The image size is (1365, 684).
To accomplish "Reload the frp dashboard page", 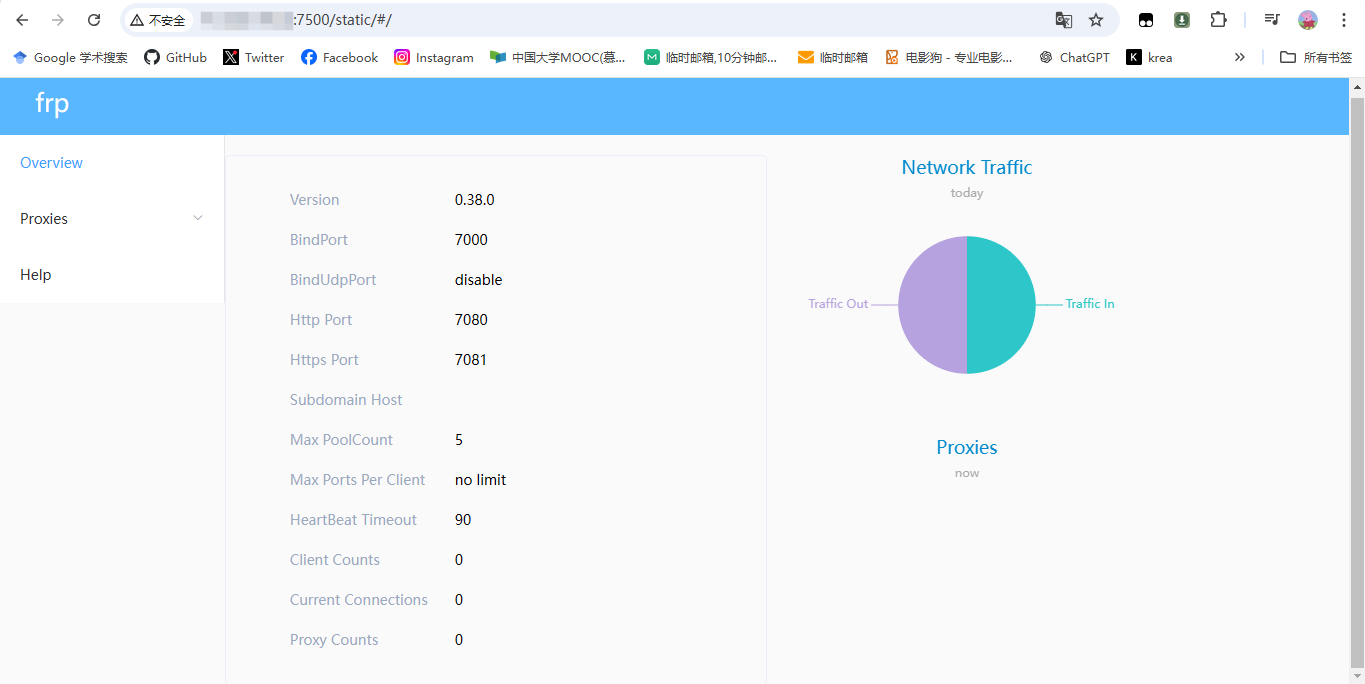I will pyautogui.click(x=94, y=20).
